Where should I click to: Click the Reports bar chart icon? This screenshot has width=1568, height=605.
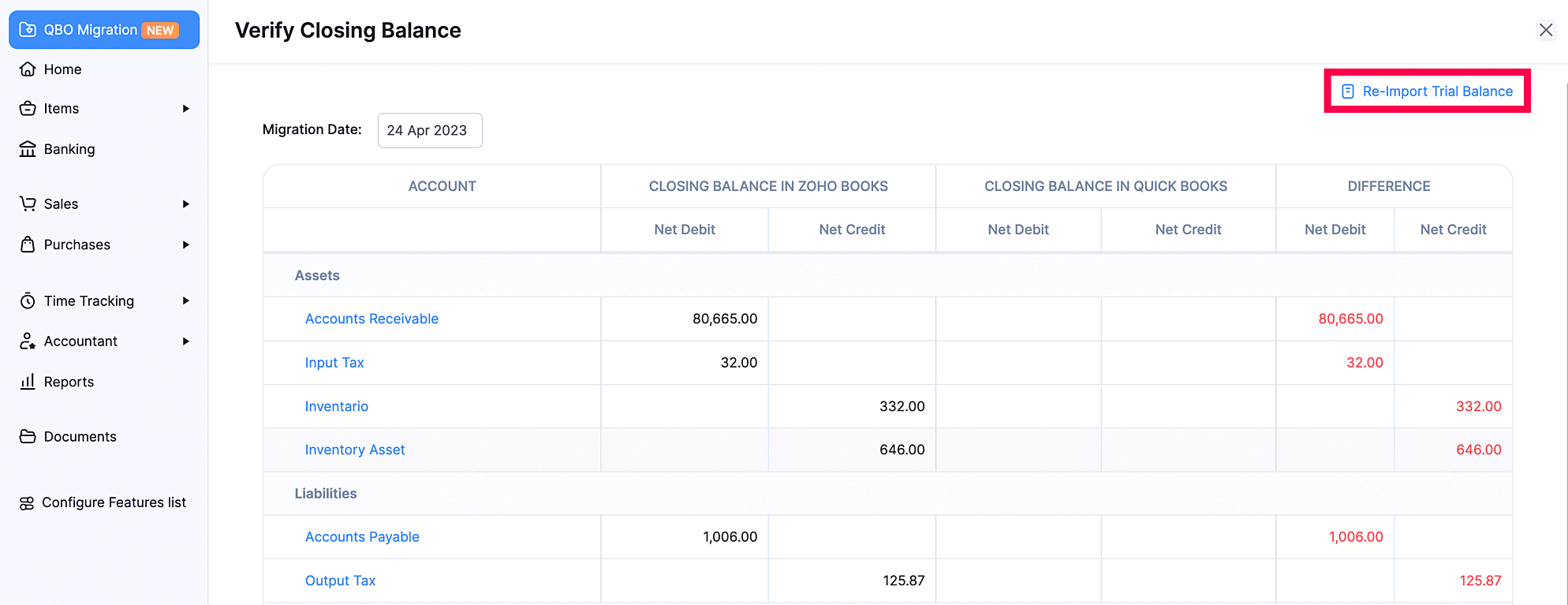point(28,382)
